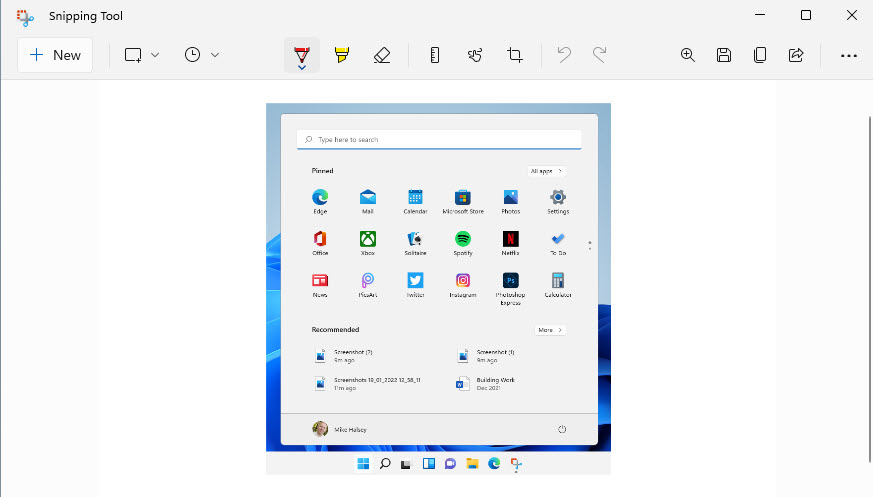Toggle the Ruler tool
Viewport: 873px width, 497px height.
coord(435,55)
